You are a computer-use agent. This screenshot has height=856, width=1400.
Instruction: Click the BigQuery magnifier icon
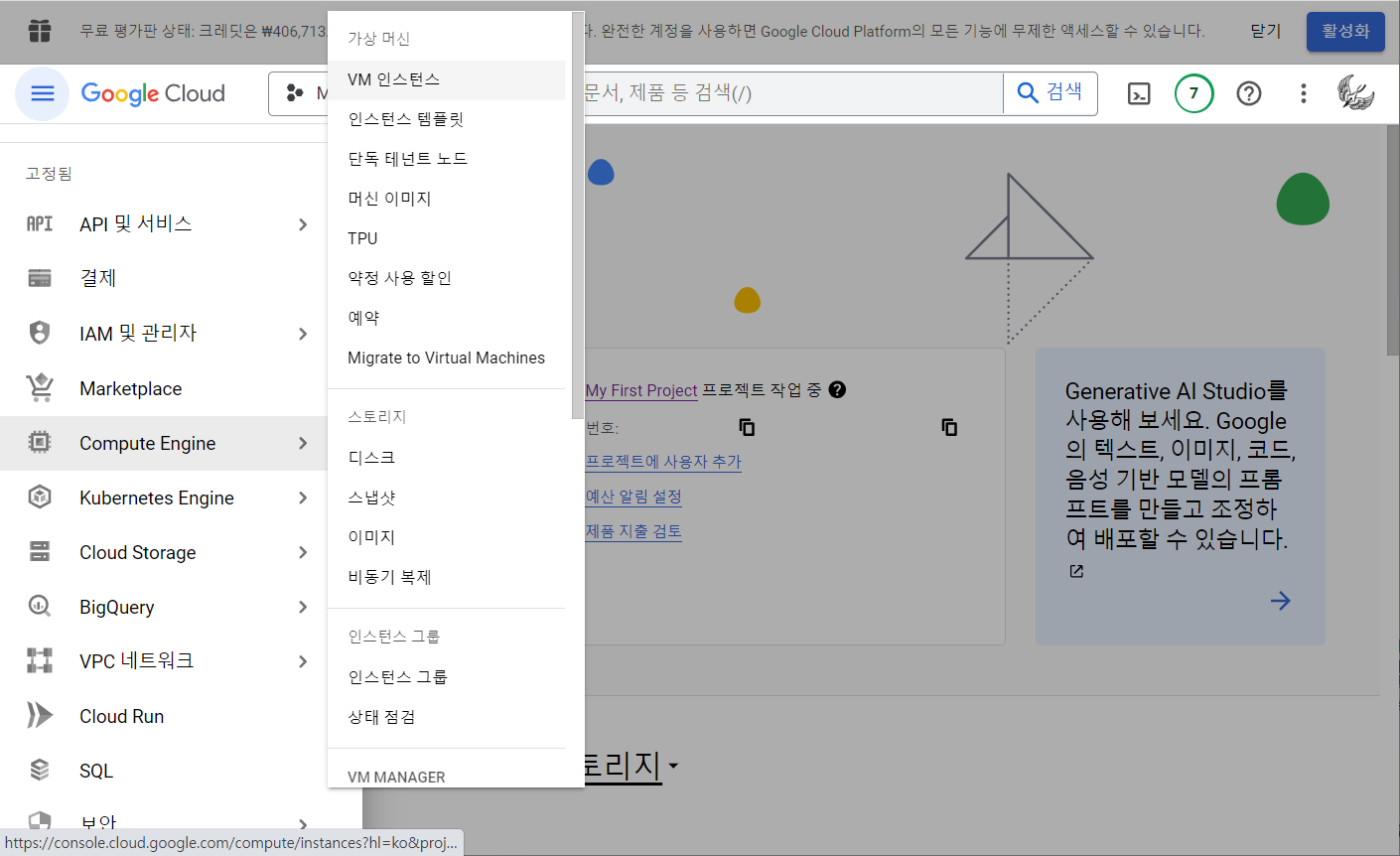pos(40,606)
